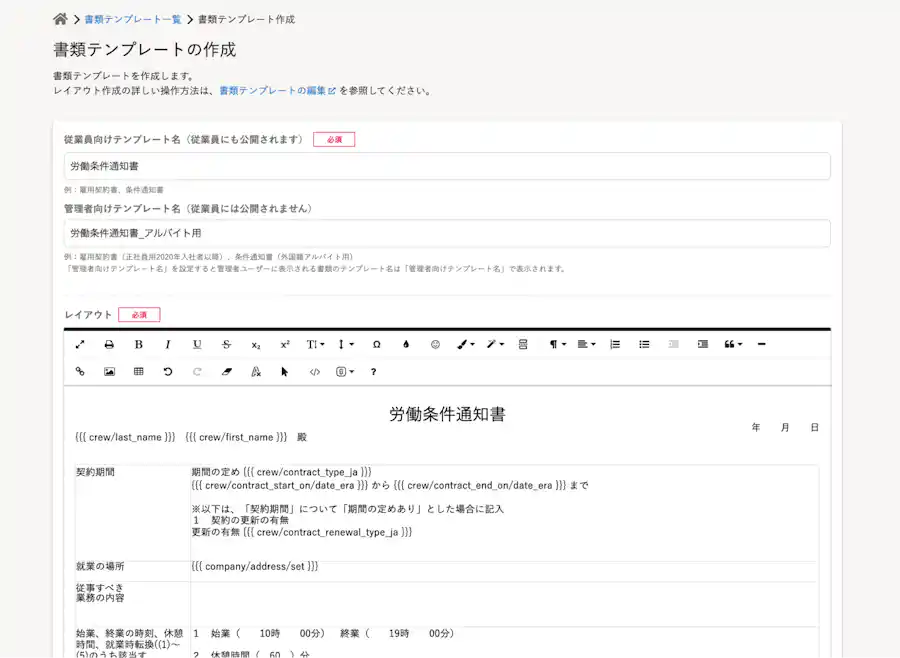Open the blockquote dropdown
900x658 pixels.
(x=732, y=344)
